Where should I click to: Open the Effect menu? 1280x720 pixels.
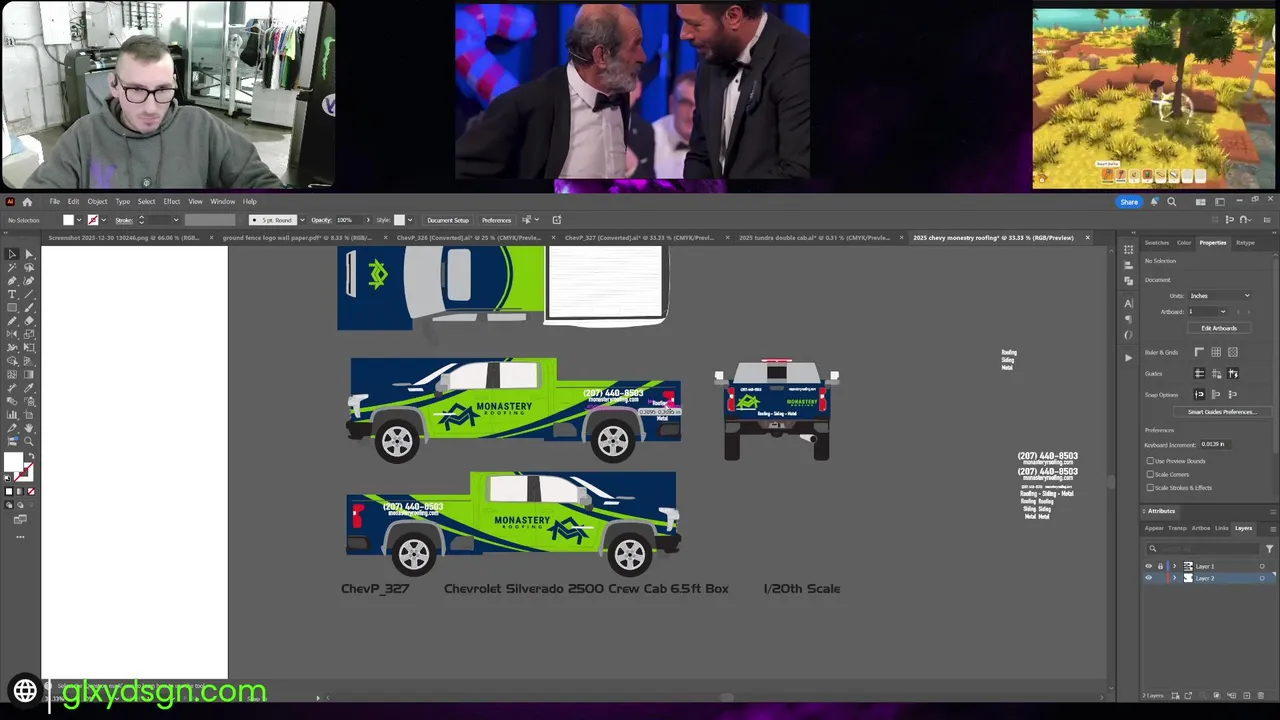tap(172, 202)
